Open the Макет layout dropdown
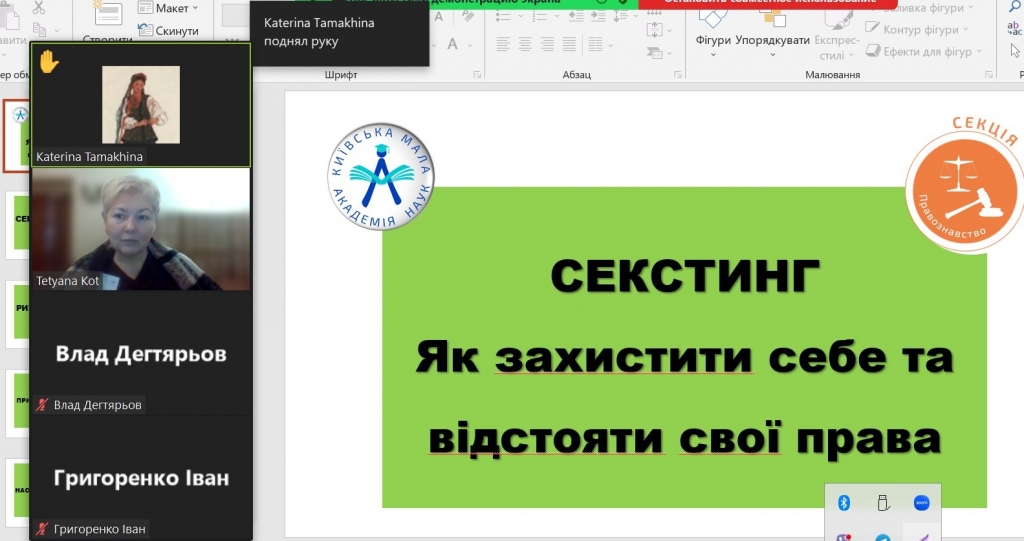The height and width of the screenshot is (541, 1024). [x=168, y=8]
